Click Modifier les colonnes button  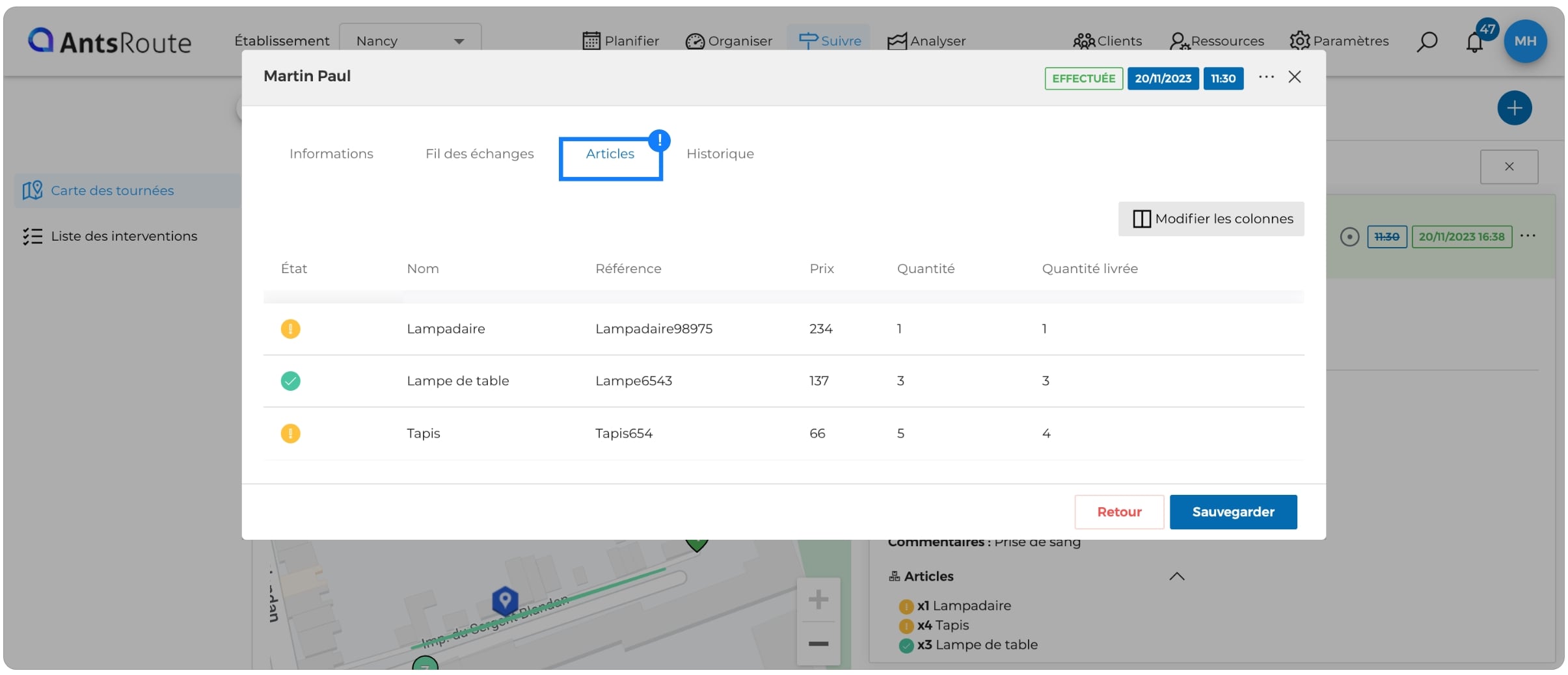[x=1211, y=218]
